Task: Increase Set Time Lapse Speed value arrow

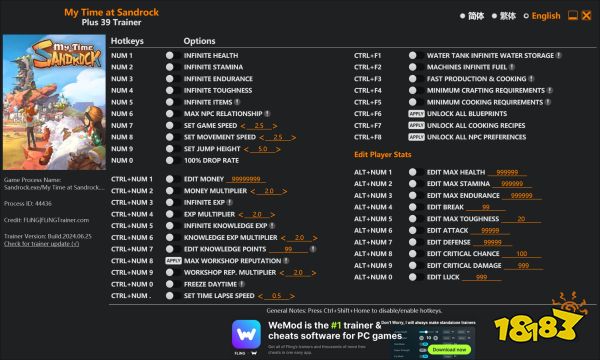Action: point(292,296)
